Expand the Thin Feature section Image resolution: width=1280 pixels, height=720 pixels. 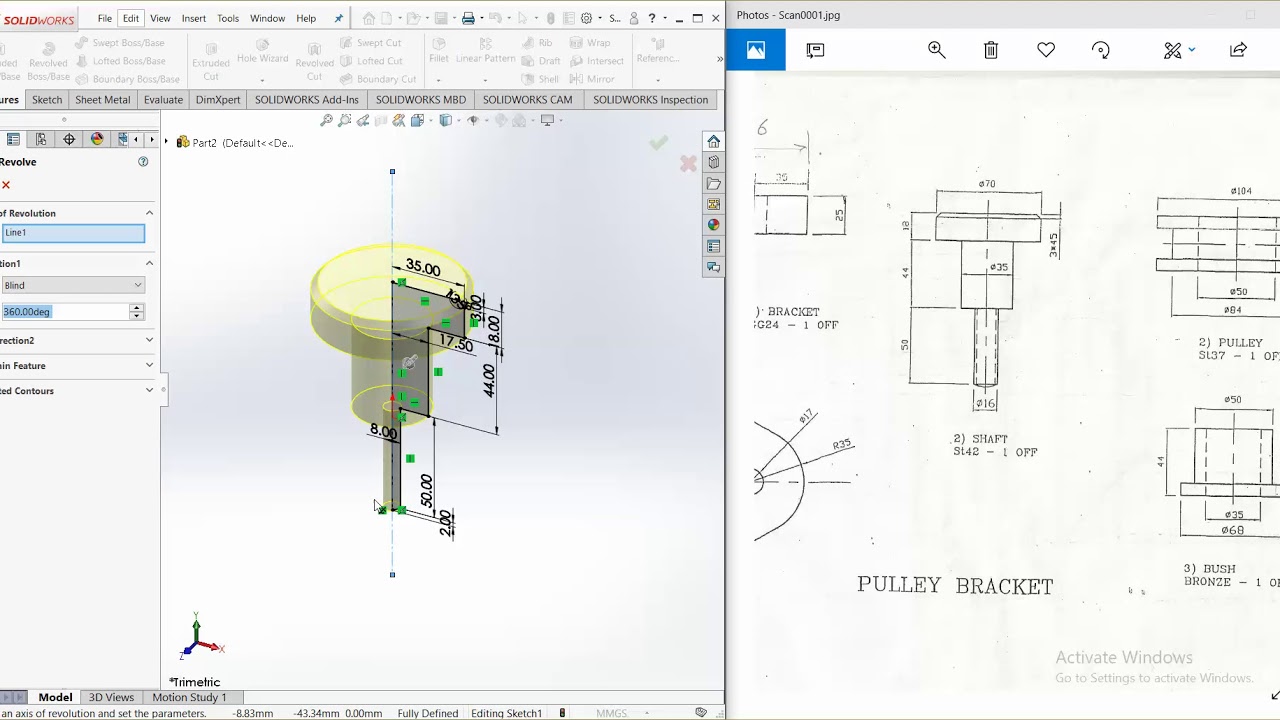click(149, 366)
